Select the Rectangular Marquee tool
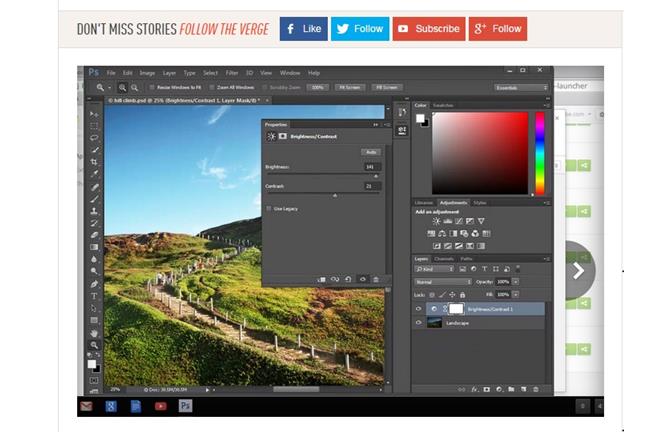This screenshot has height=432, width=650. (95, 126)
